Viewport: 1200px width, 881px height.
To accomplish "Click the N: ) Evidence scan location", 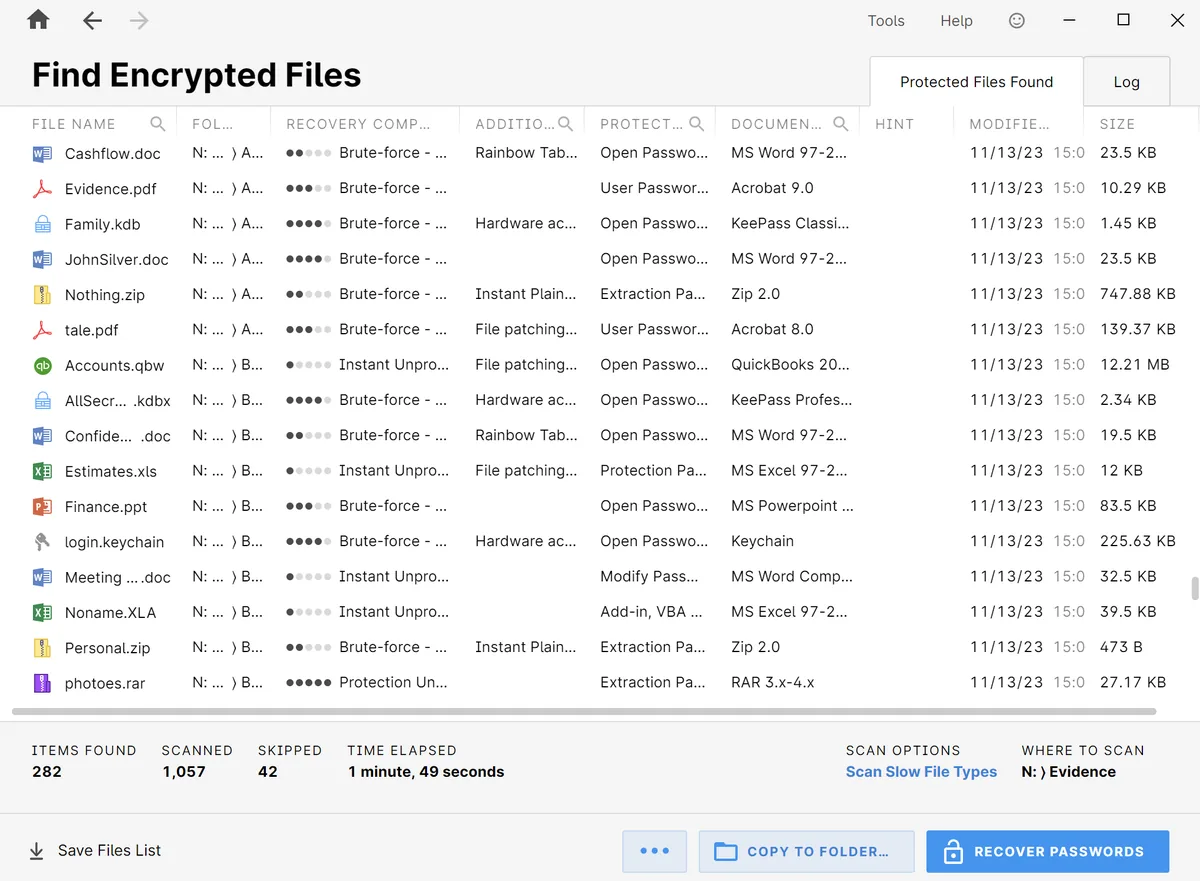I will (1068, 772).
